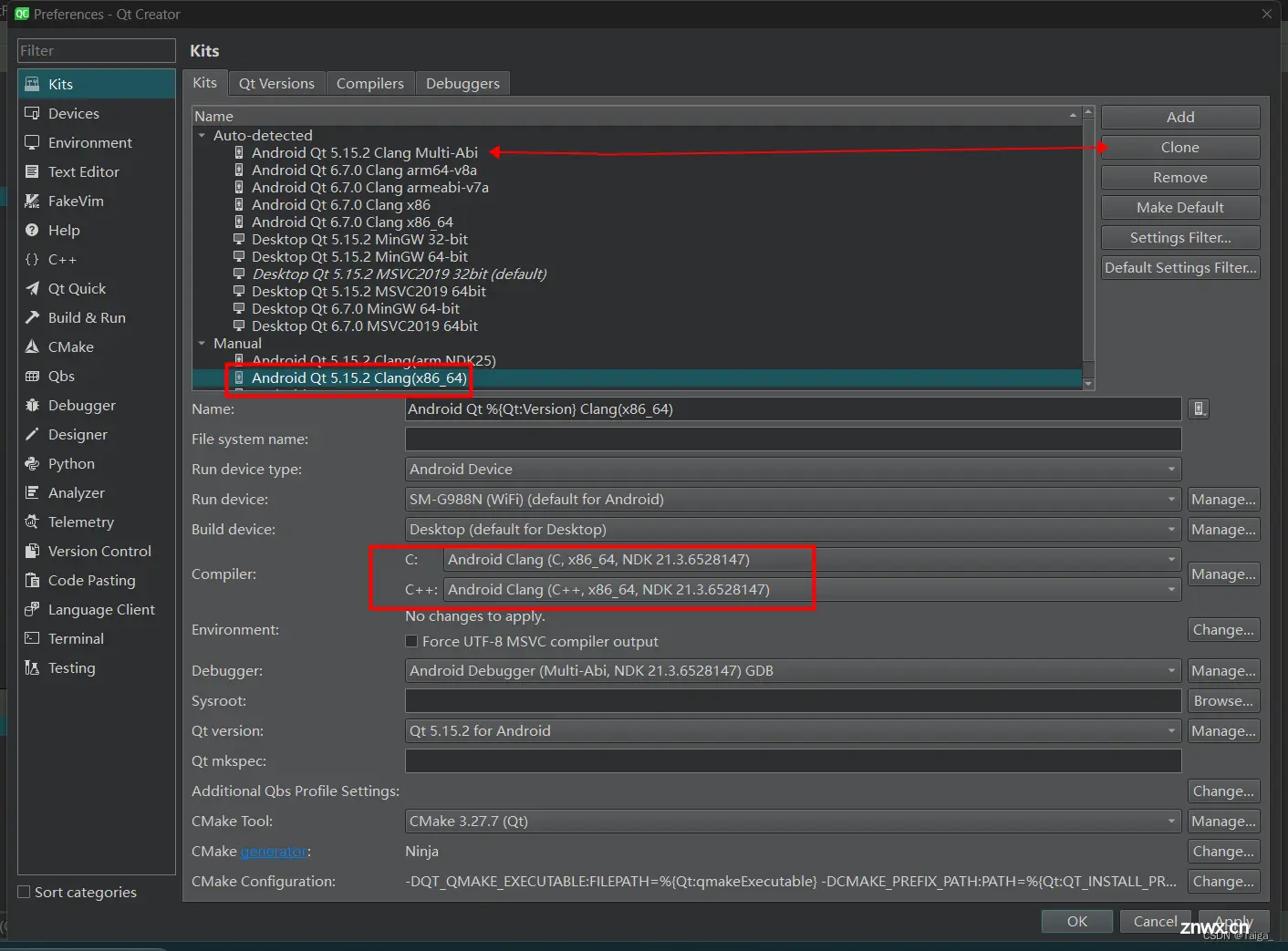Image resolution: width=1288 pixels, height=951 pixels.
Task: Open Settings Filter... dialog
Action: [x=1180, y=237]
